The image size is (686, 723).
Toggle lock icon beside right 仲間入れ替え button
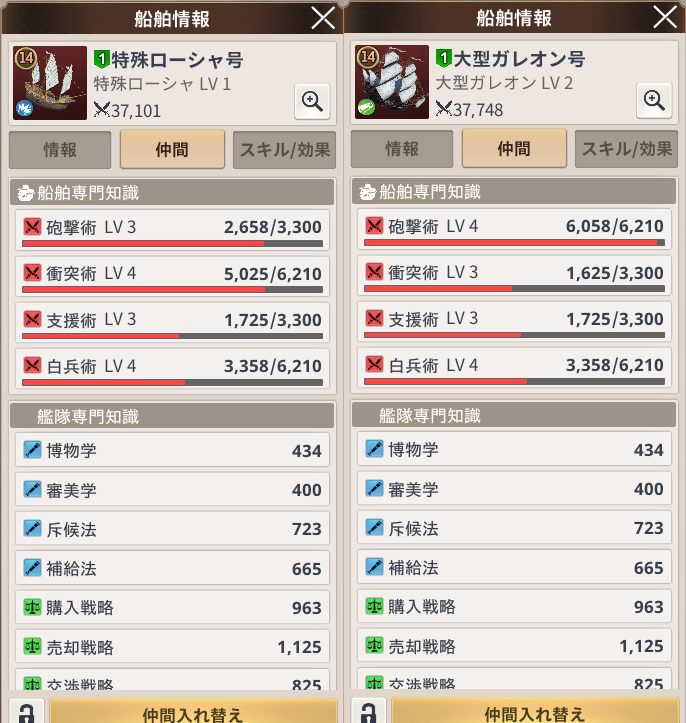tap(369, 712)
